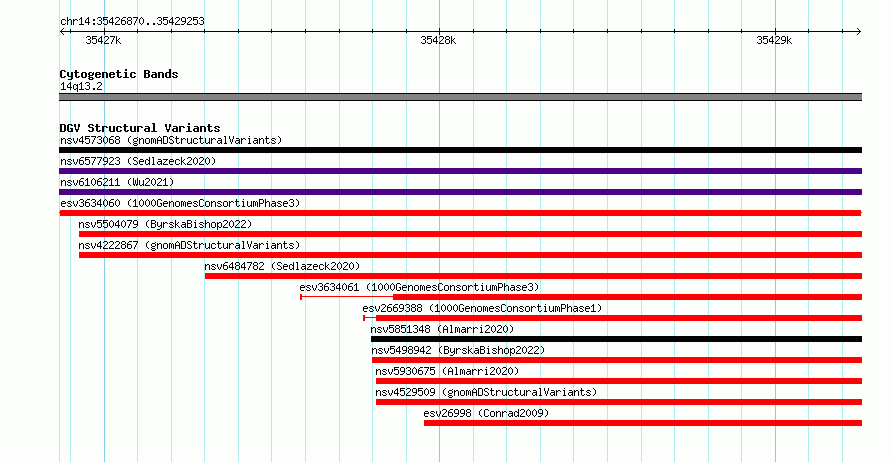890x462 pixels.
Task: Click the Cytogenetic Bands track title
Action: (x=119, y=74)
